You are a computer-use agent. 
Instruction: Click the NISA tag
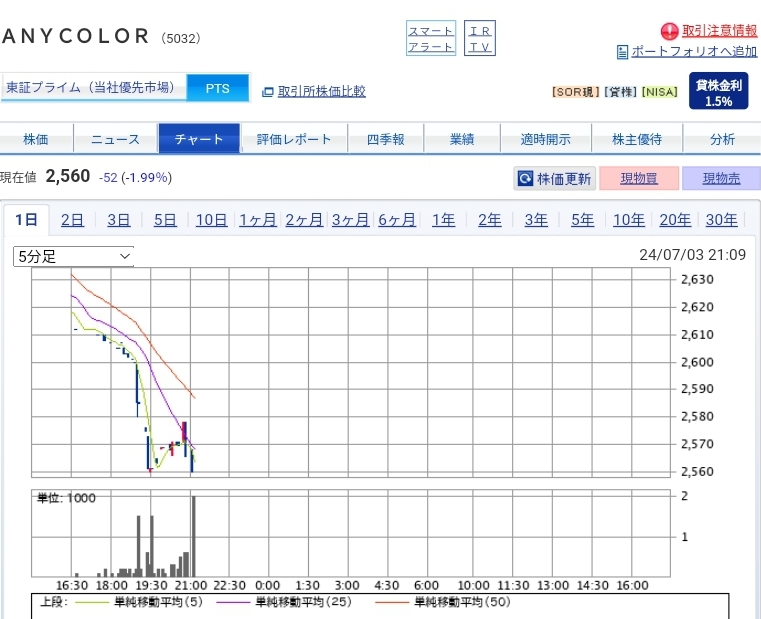point(660,92)
